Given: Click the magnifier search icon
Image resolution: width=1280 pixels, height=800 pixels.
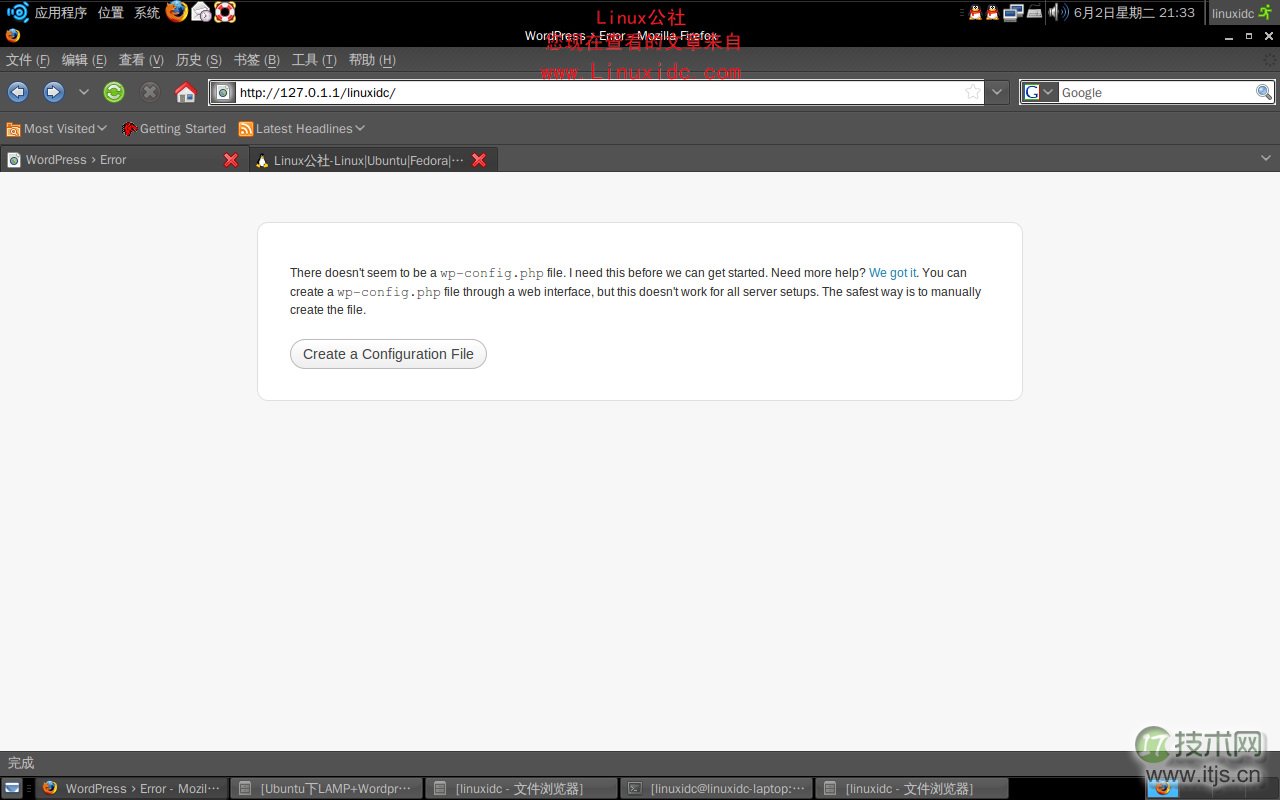Looking at the screenshot, I should pyautogui.click(x=1264, y=92).
